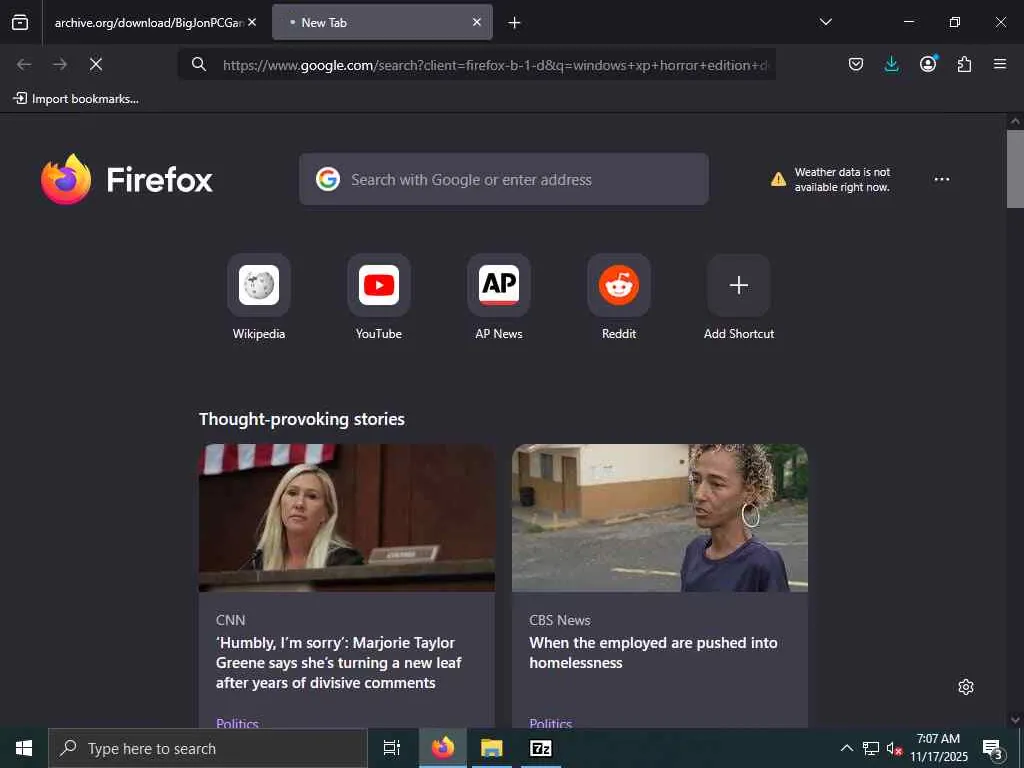Open new tab personalize gear icon
Screen dimensions: 1024x768
click(966, 687)
